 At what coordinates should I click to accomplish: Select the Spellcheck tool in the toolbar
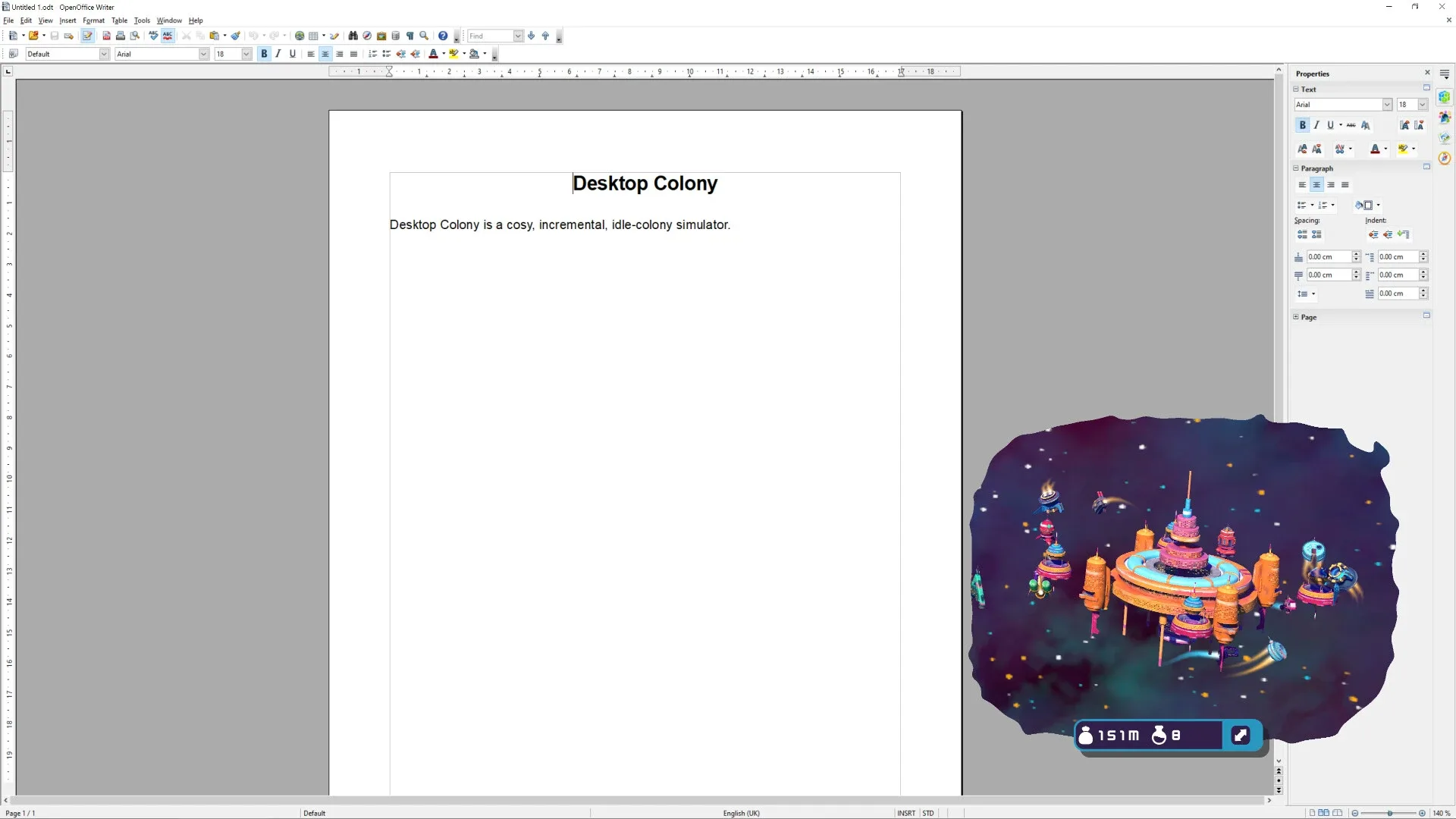click(x=153, y=36)
